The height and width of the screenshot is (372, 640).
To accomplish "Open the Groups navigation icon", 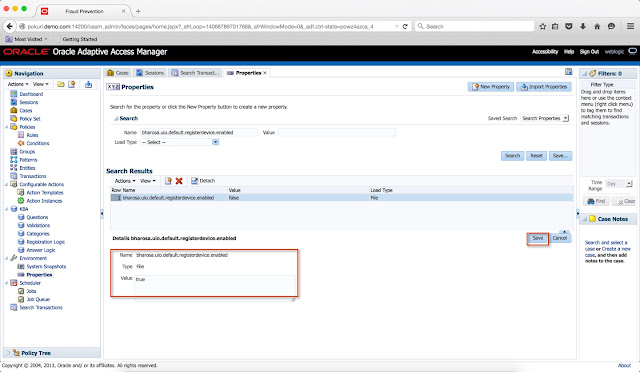I will point(13,151).
